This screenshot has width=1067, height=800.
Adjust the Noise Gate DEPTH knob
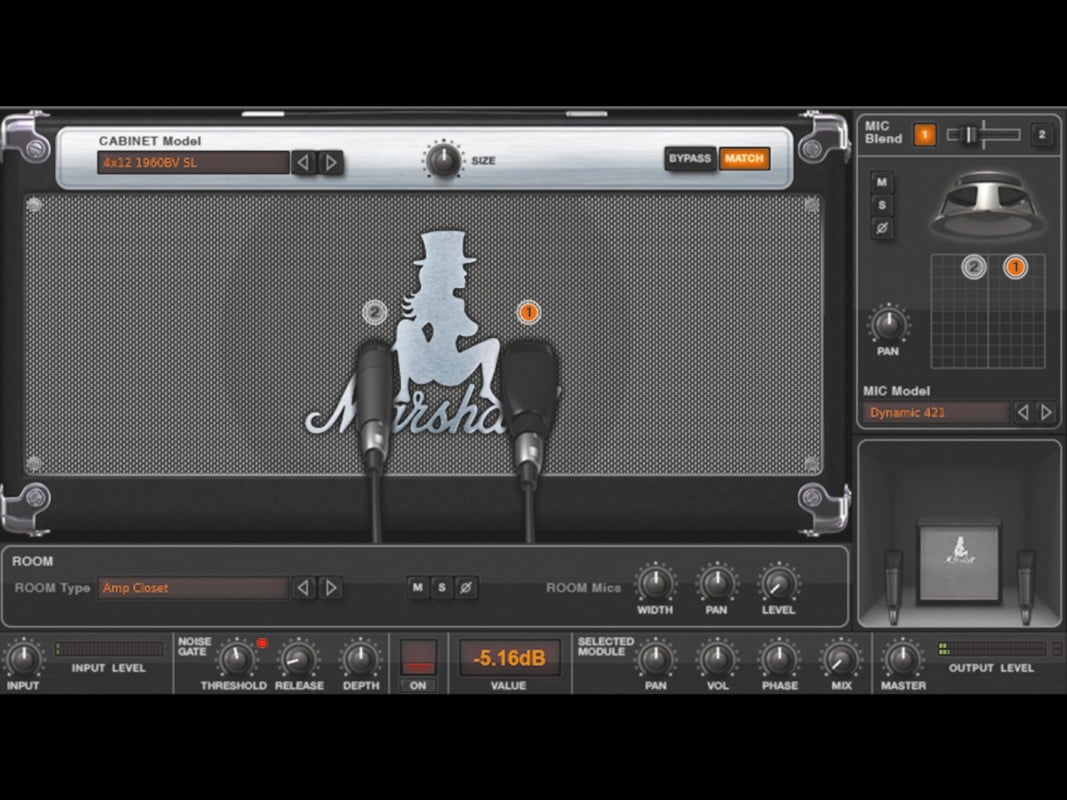pyautogui.click(x=361, y=659)
